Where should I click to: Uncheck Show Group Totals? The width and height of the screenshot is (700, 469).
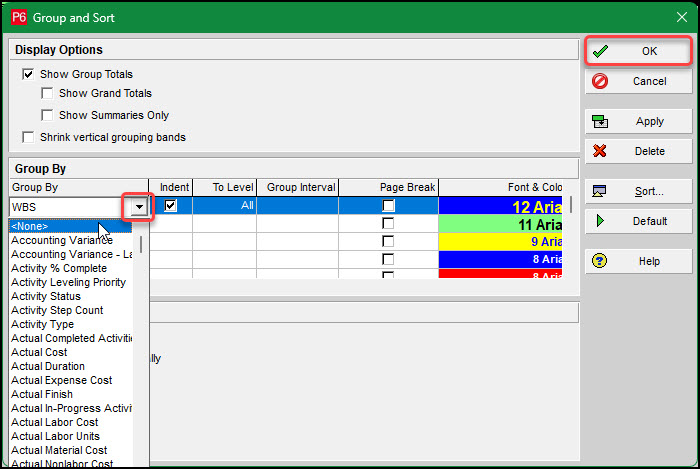point(28,74)
